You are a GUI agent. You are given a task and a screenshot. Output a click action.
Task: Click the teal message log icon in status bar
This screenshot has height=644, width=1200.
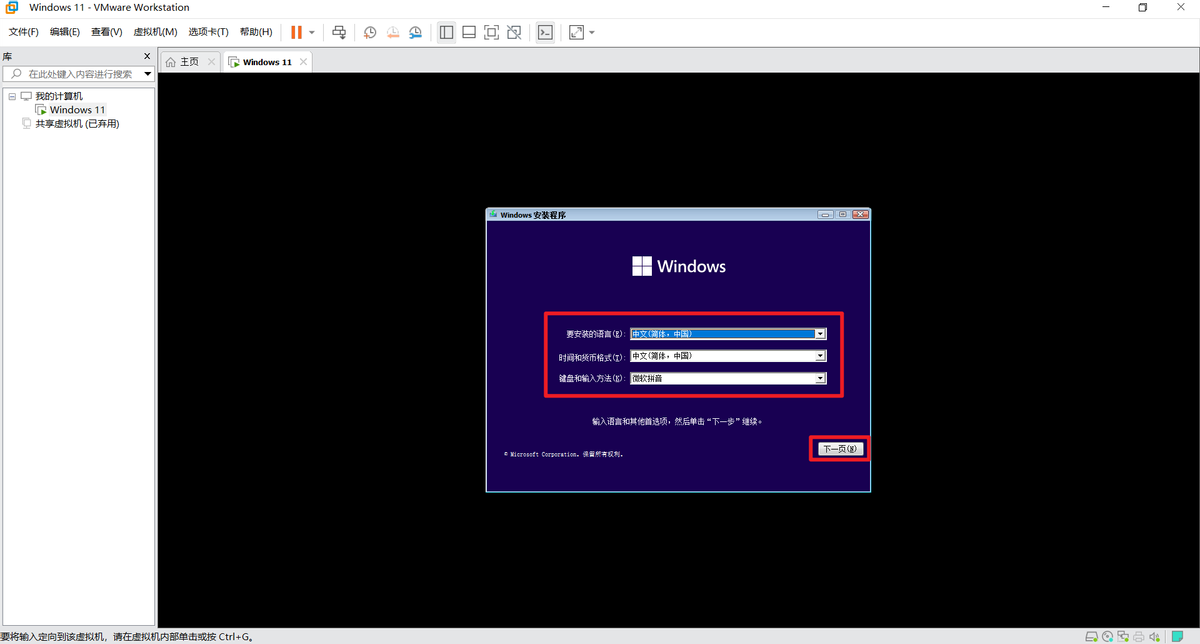click(x=1178, y=636)
